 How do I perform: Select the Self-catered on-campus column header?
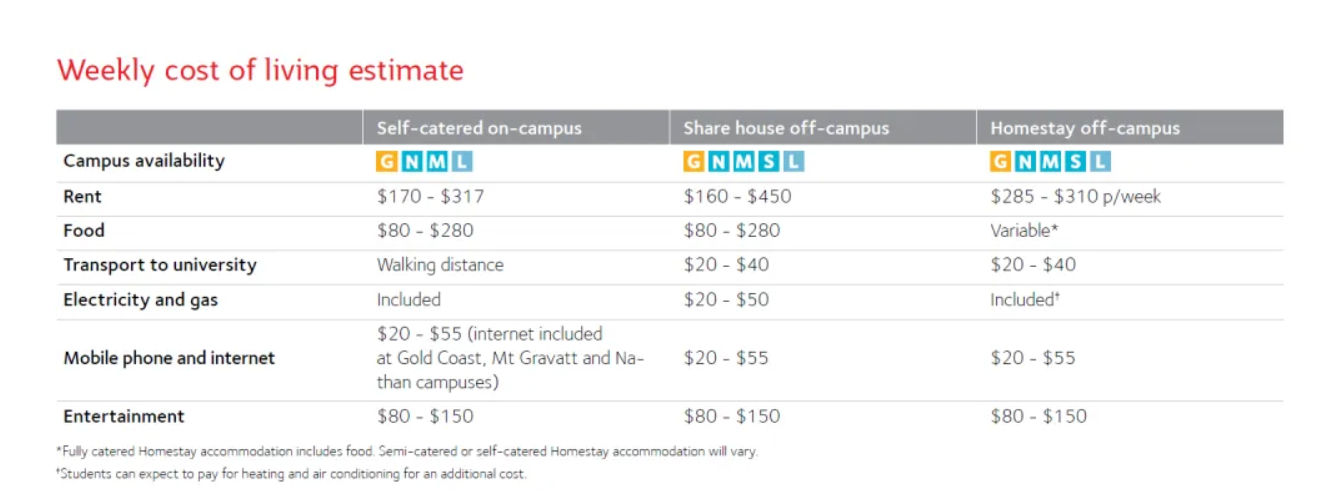point(479,128)
